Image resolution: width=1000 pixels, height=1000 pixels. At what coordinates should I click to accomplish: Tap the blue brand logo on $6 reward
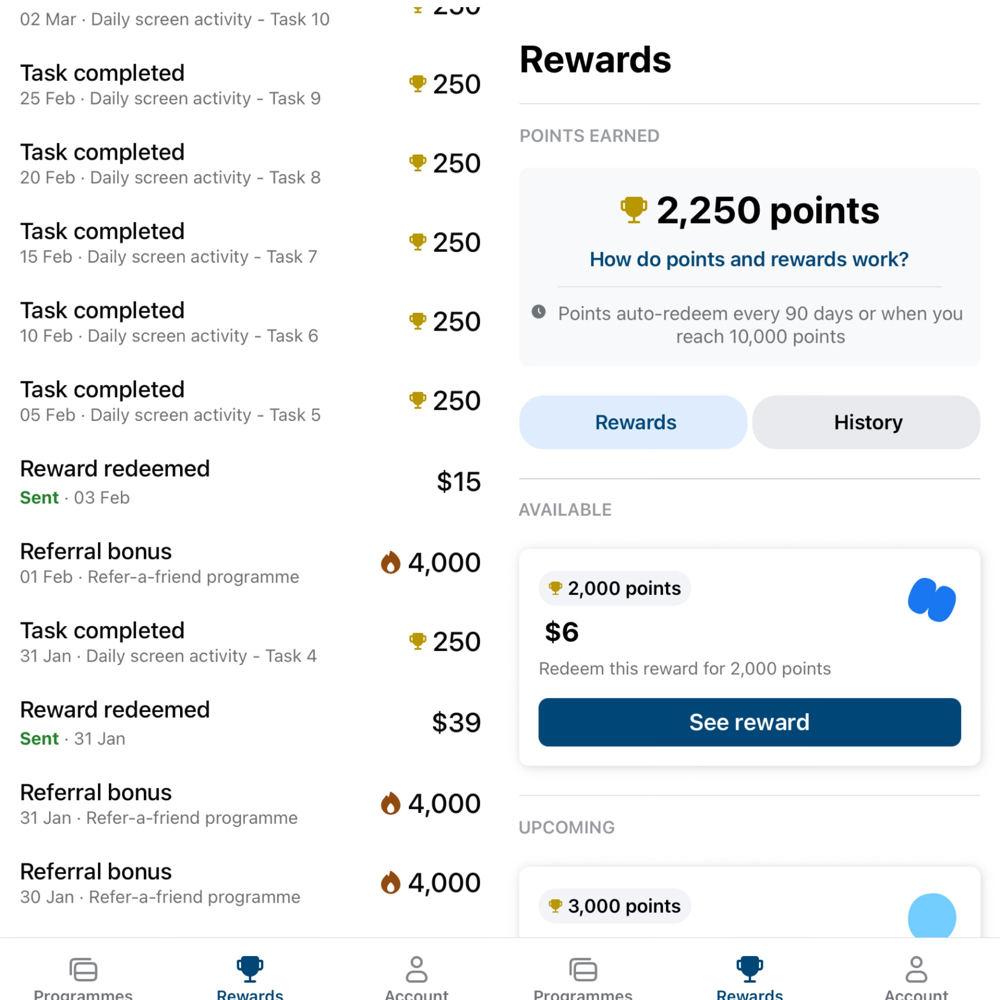tap(932, 599)
